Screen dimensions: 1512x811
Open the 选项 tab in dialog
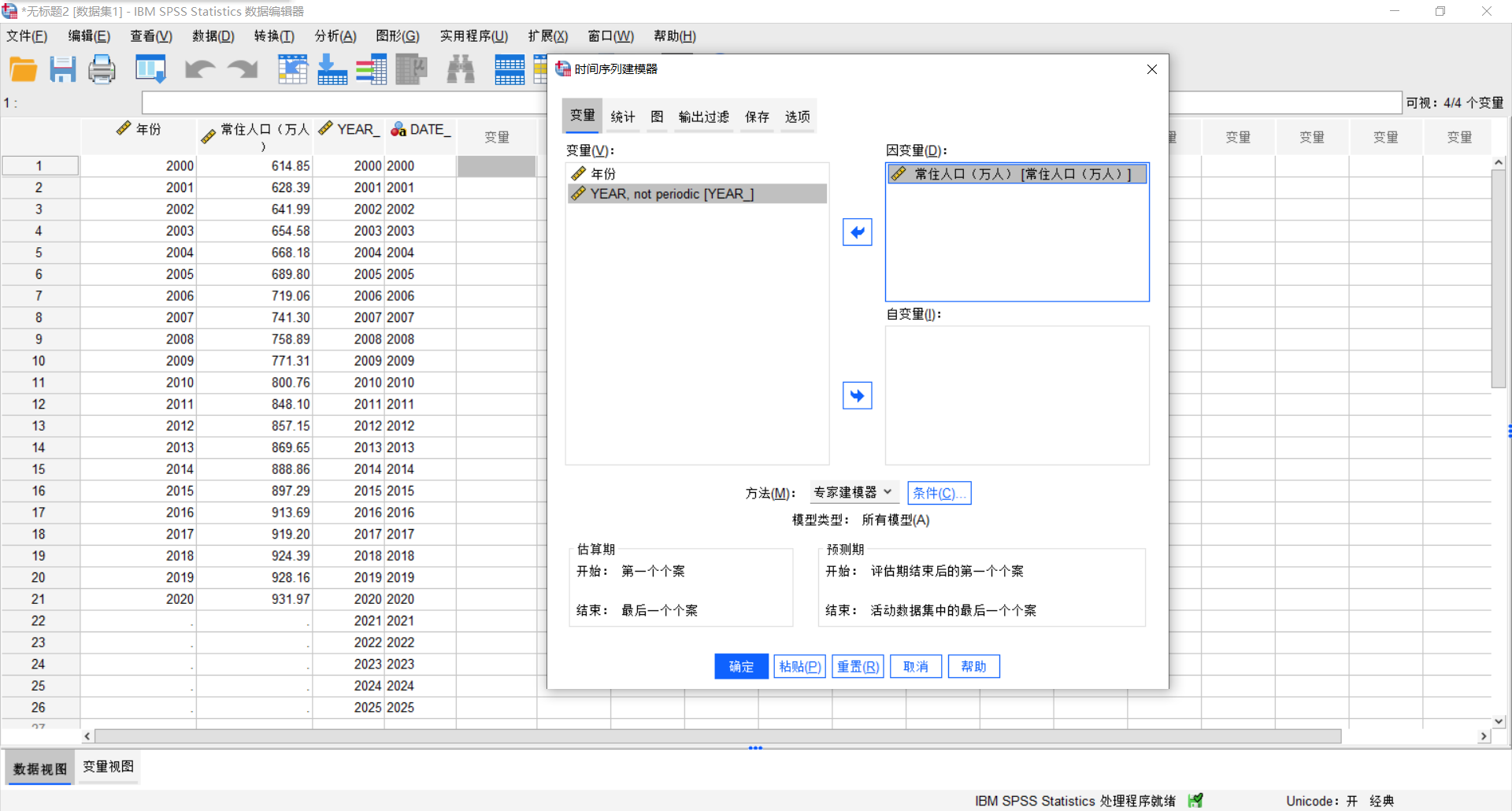click(798, 117)
